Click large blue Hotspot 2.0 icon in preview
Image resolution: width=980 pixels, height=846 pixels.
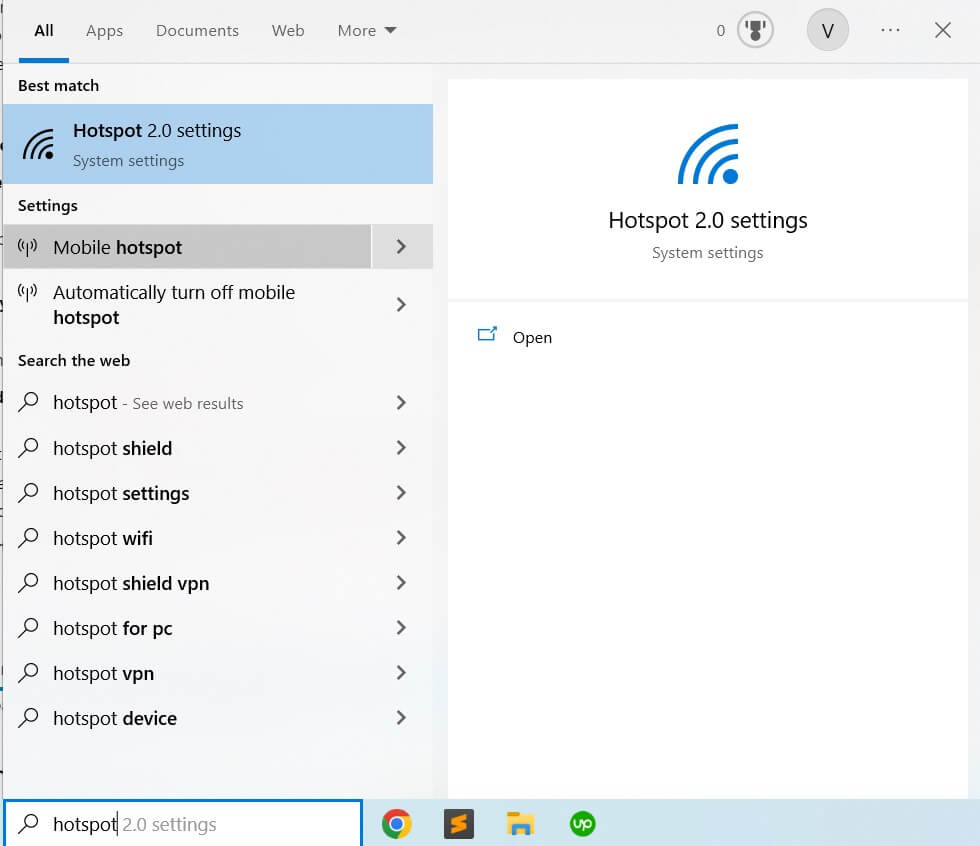click(708, 154)
